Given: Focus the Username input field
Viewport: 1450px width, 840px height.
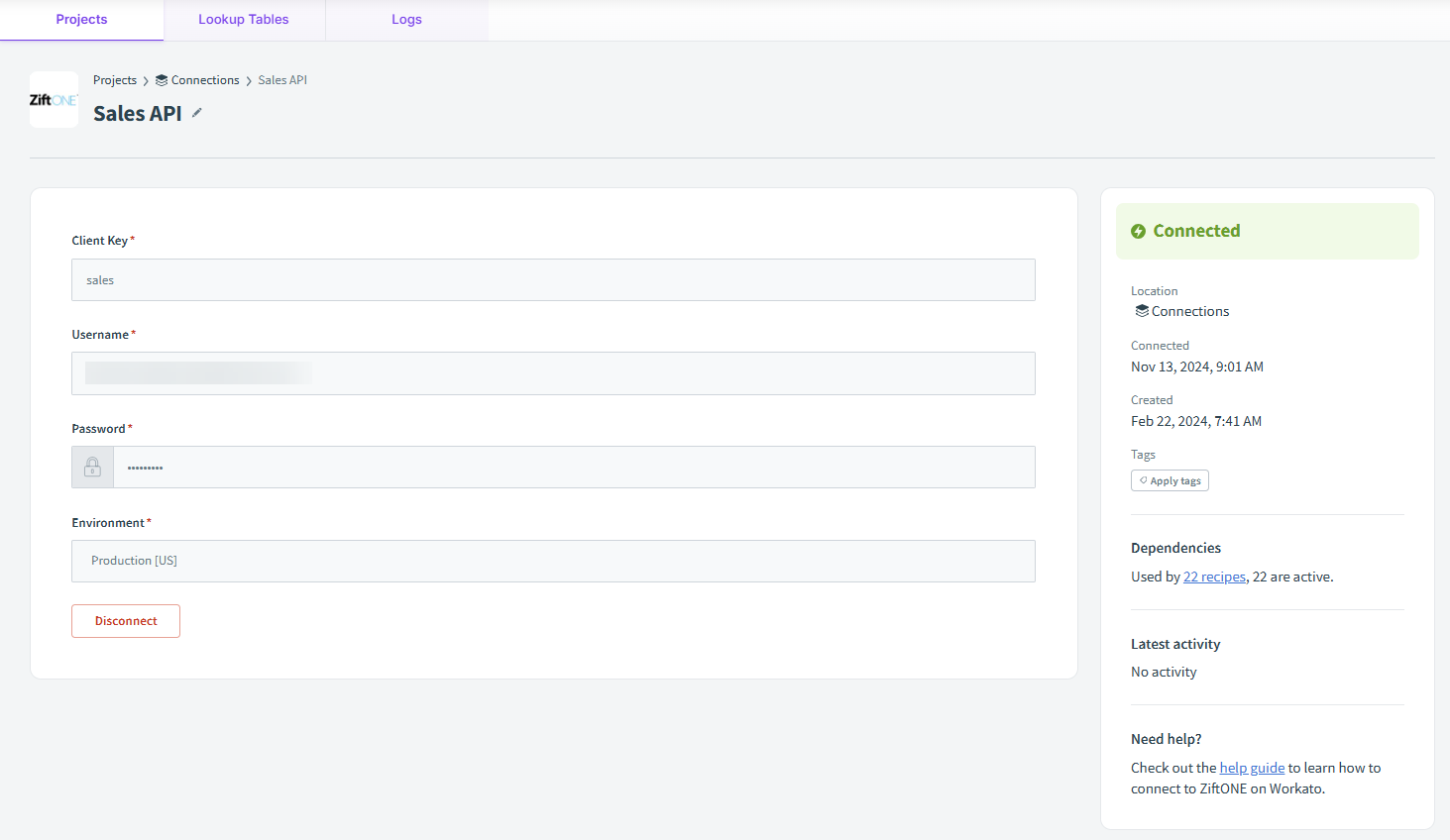Looking at the screenshot, I should tap(553, 373).
